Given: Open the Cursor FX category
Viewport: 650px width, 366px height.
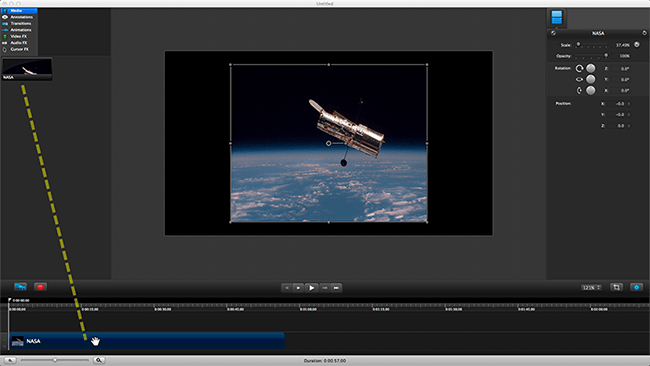Looking at the screenshot, I should (x=19, y=49).
